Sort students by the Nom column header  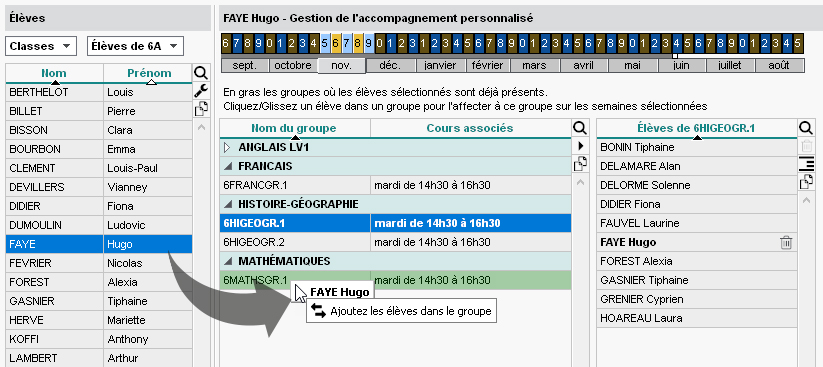coord(55,74)
